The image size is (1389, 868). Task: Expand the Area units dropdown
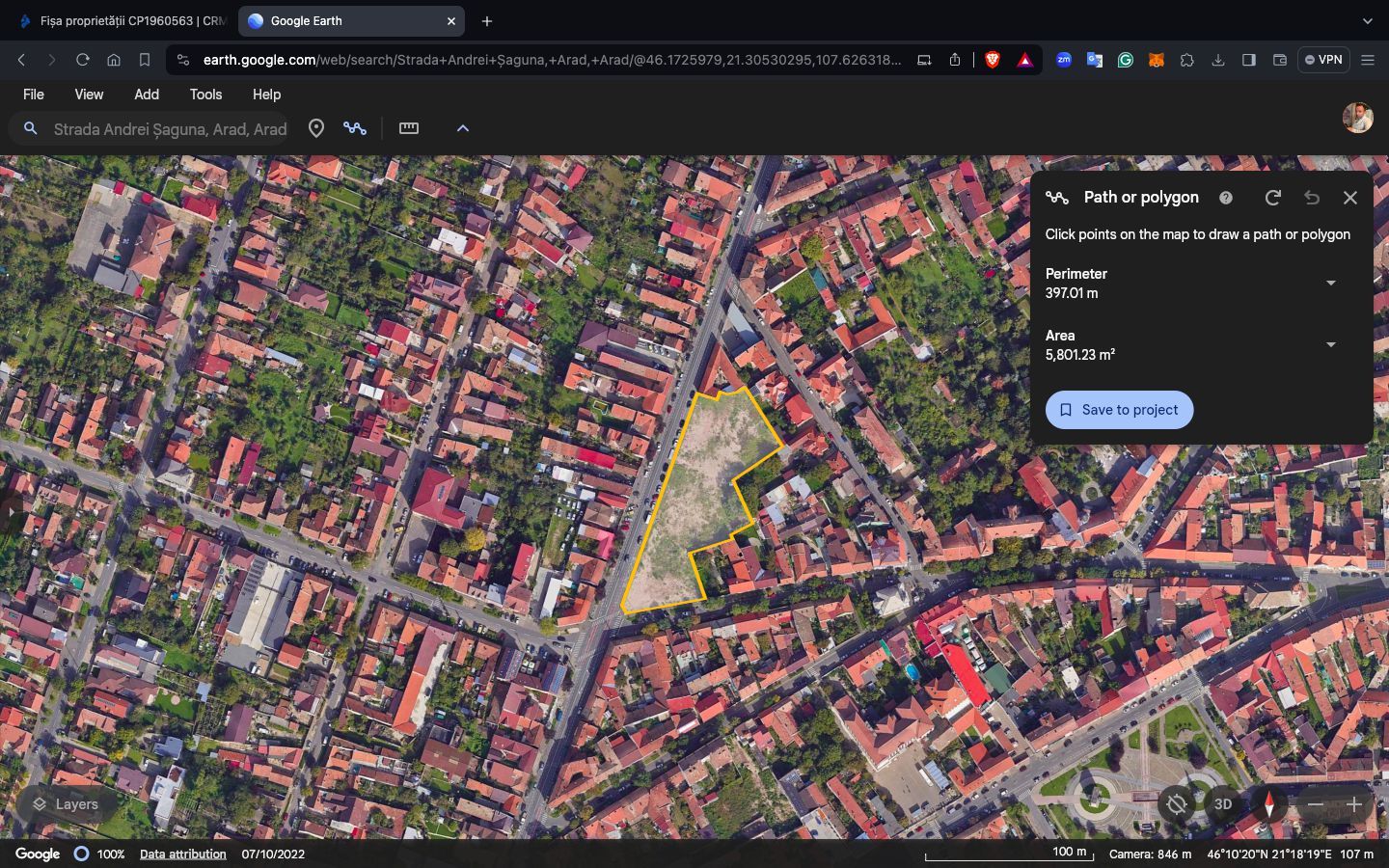click(1330, 345)
